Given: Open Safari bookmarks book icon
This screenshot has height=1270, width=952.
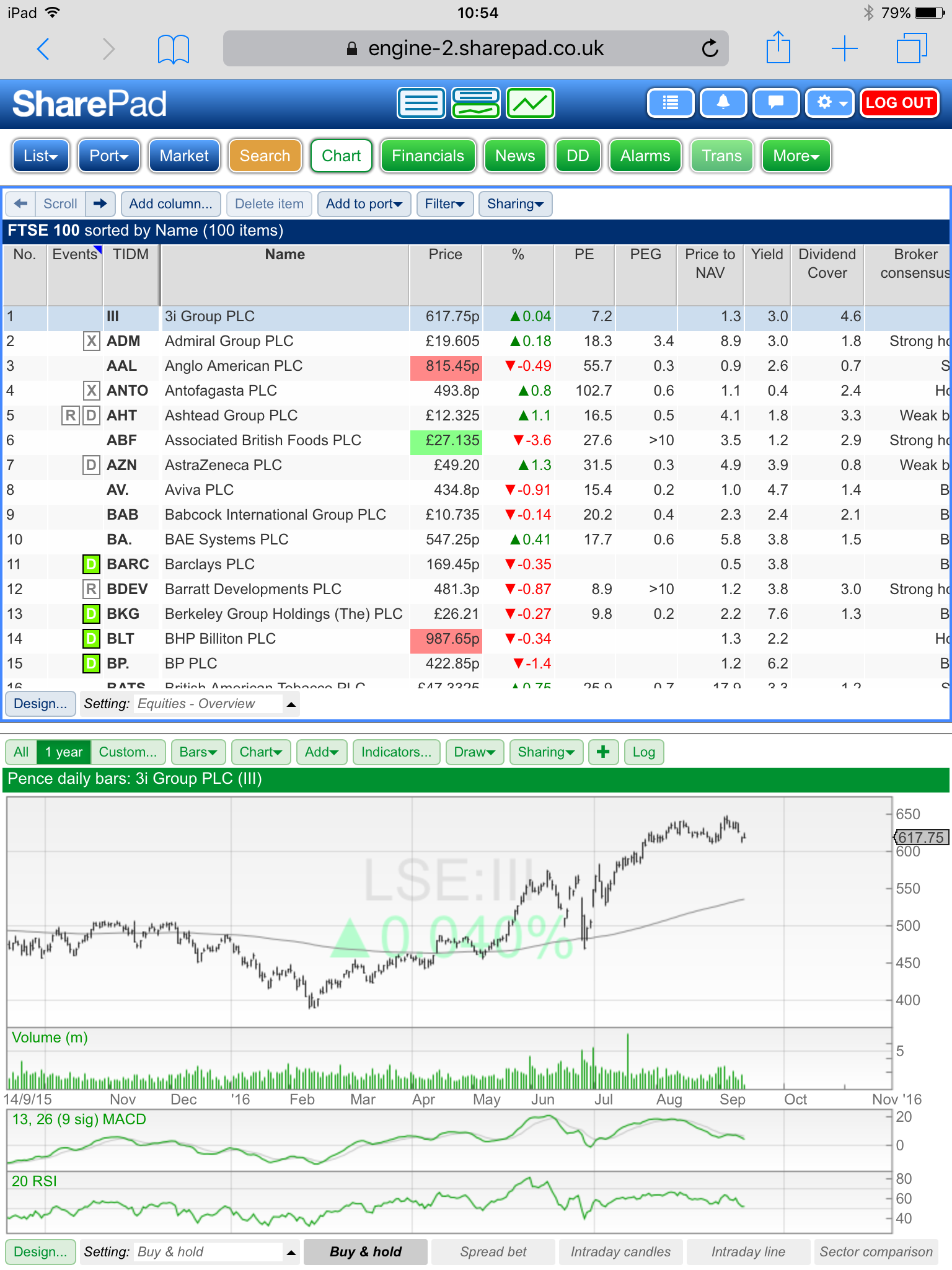Looking at the screenshot, I should (x=174, y=49).
